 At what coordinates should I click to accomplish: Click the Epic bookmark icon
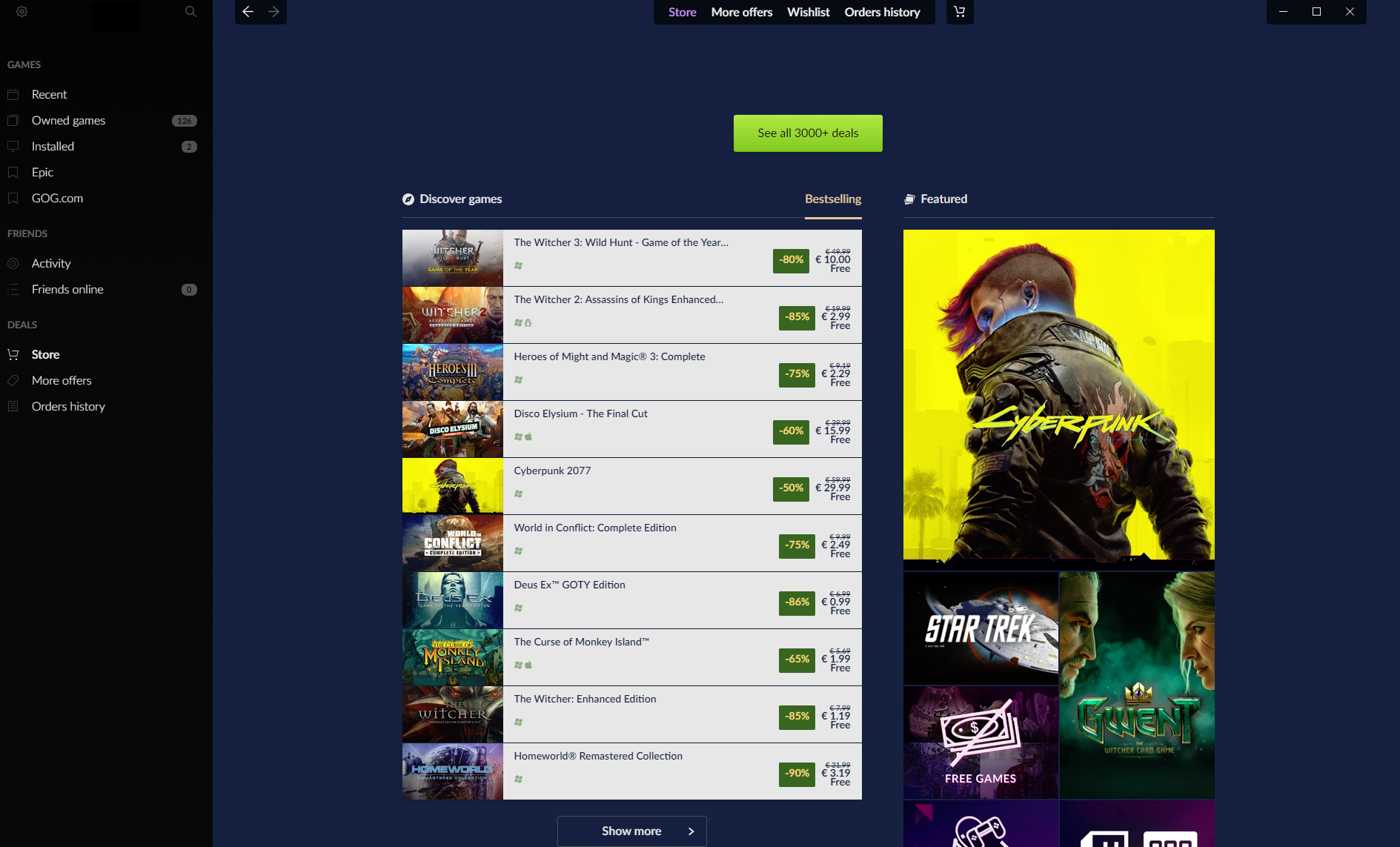coord(13,172)
